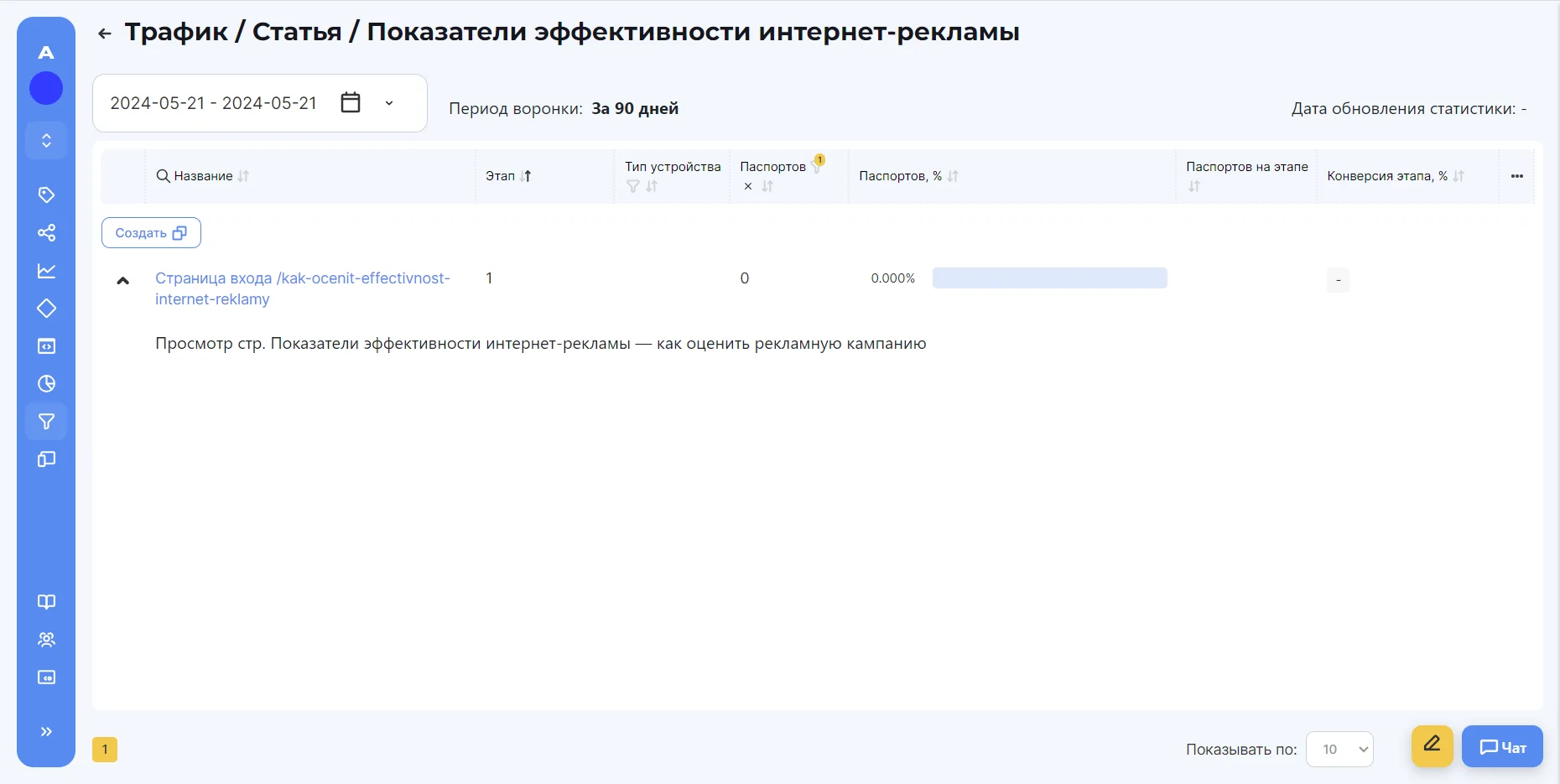Open the share nodes icon in the sidebar
The image size is (1560, 784).
[x=46, y=232]
